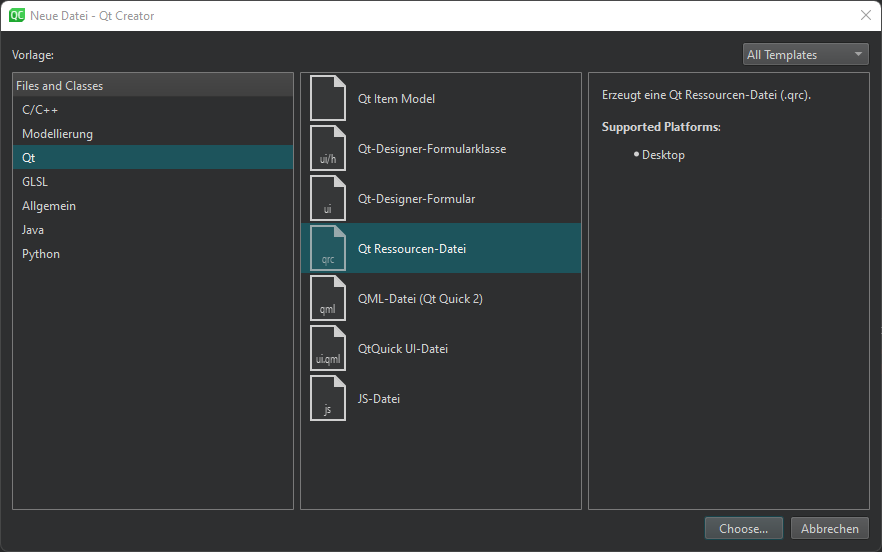Select the JS-Datei template label

[379, 399]
